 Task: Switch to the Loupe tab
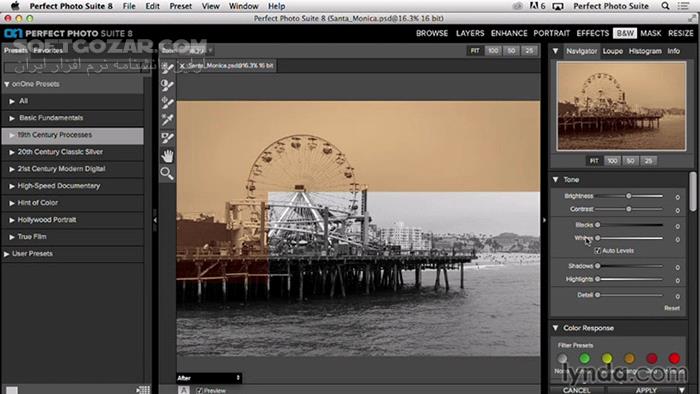[612, 51]
